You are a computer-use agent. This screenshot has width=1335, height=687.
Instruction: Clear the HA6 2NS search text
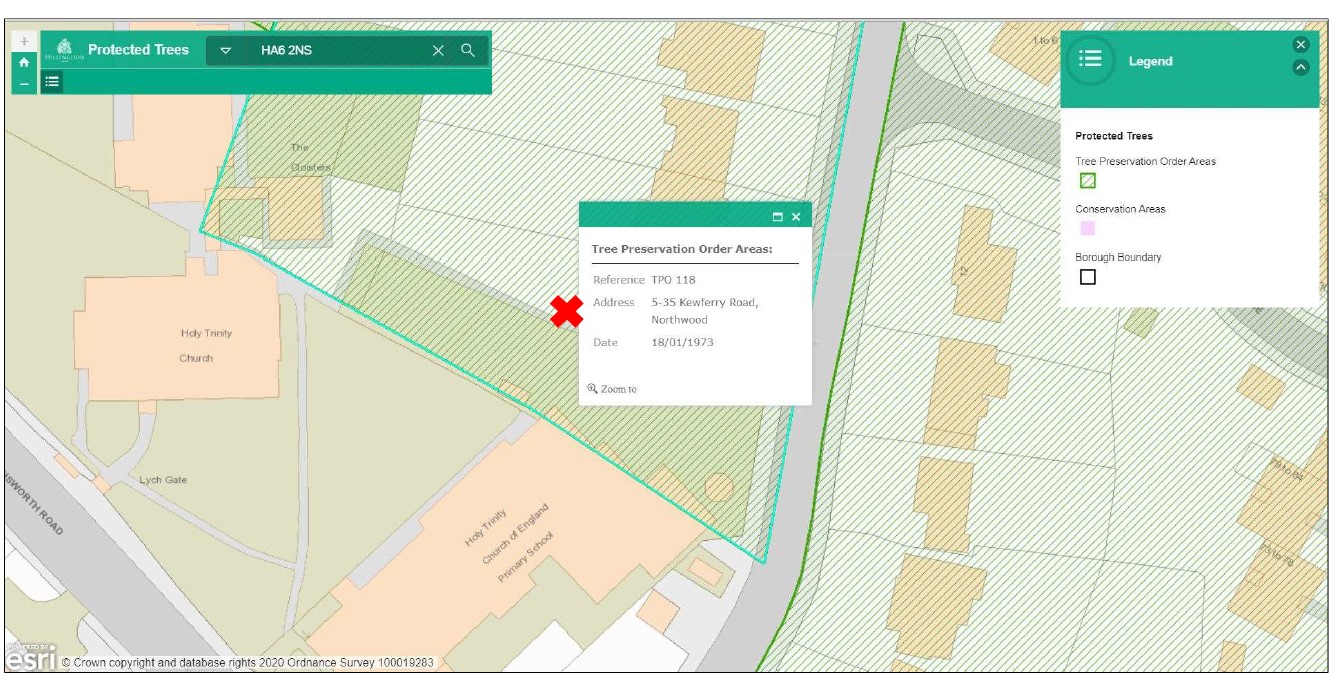pyautogui.click(x=438, y=50)
